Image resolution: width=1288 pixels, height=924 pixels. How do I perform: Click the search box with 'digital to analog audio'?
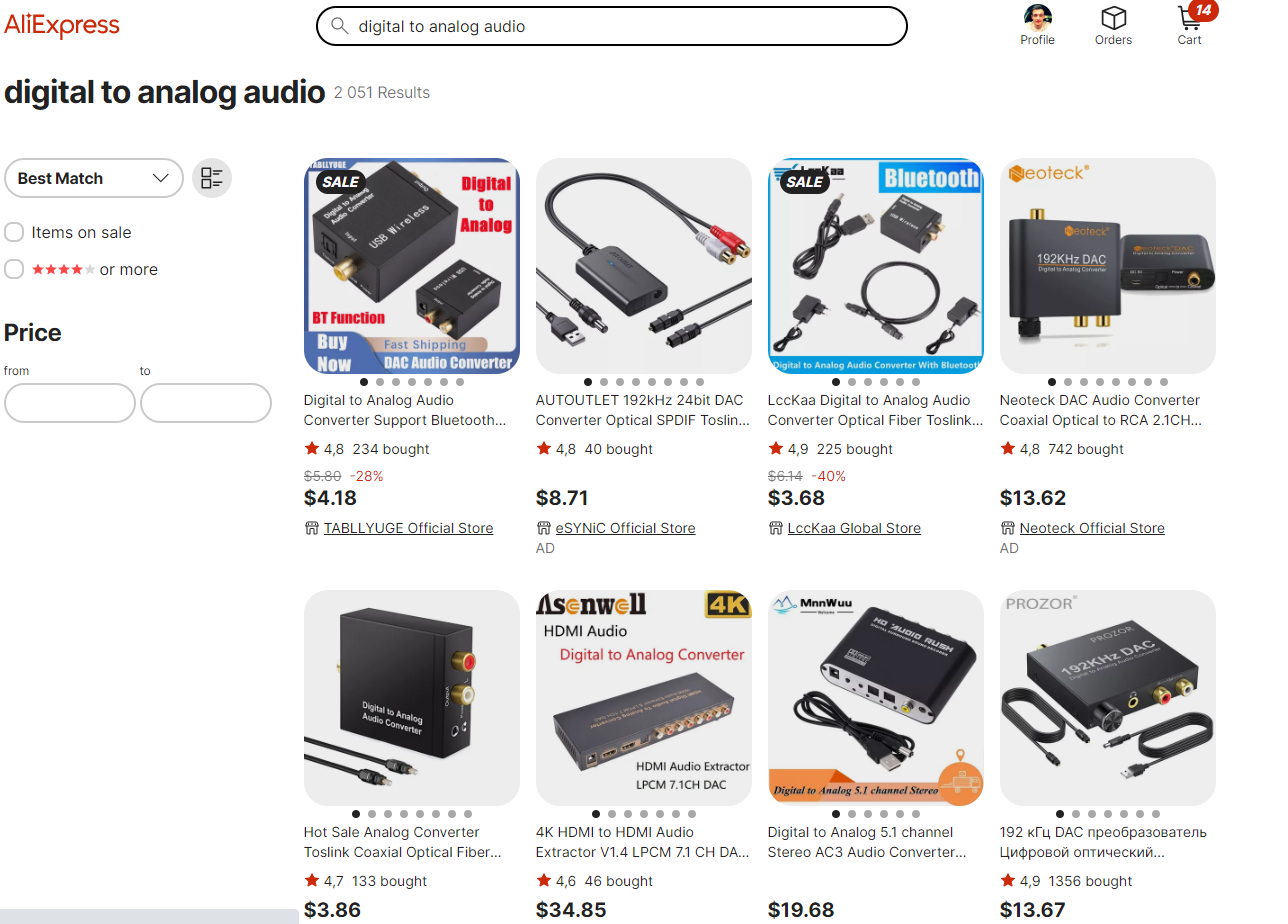tap(612, 26)
